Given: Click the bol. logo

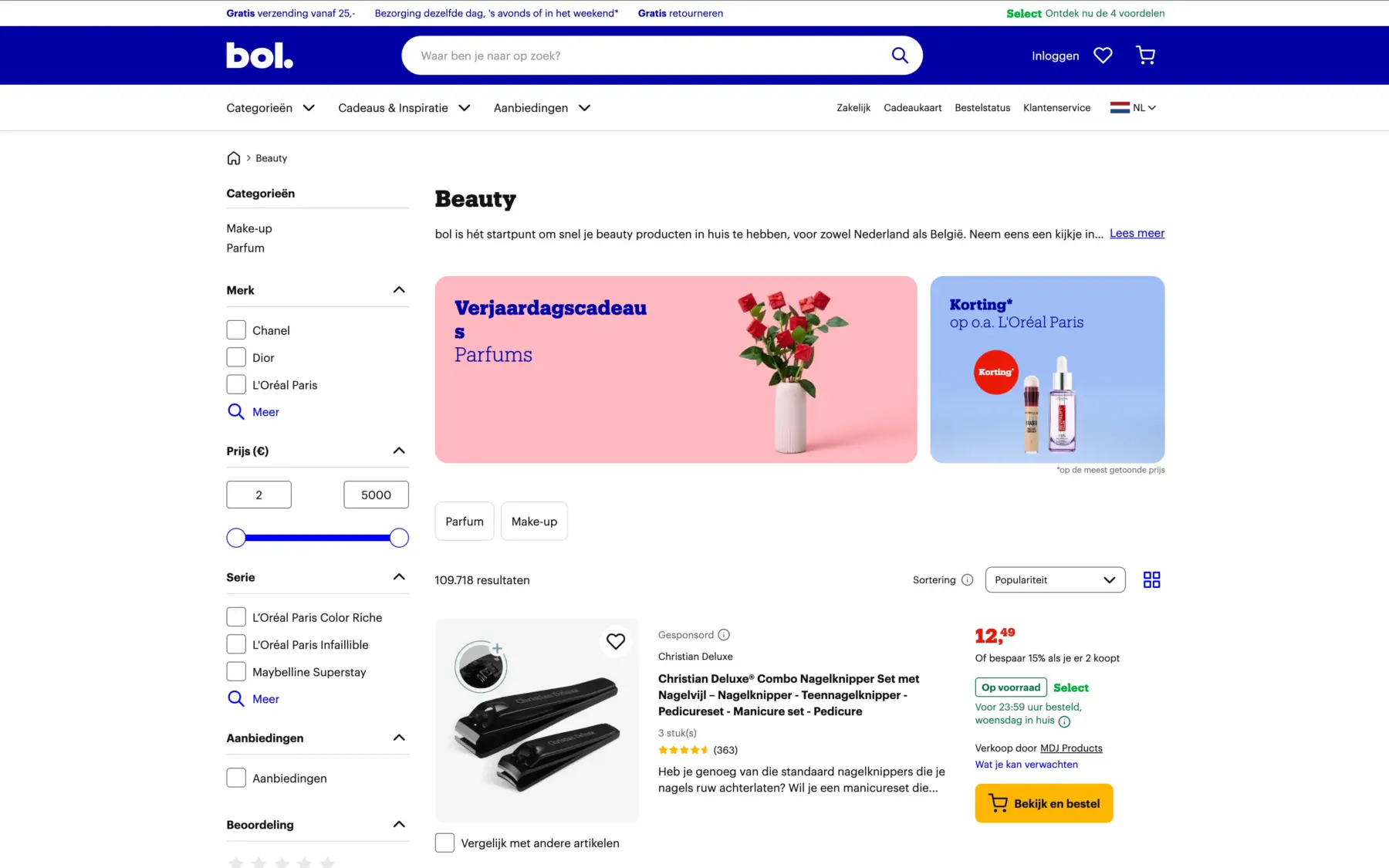Looking at the screenshot, I should point(259,55).
